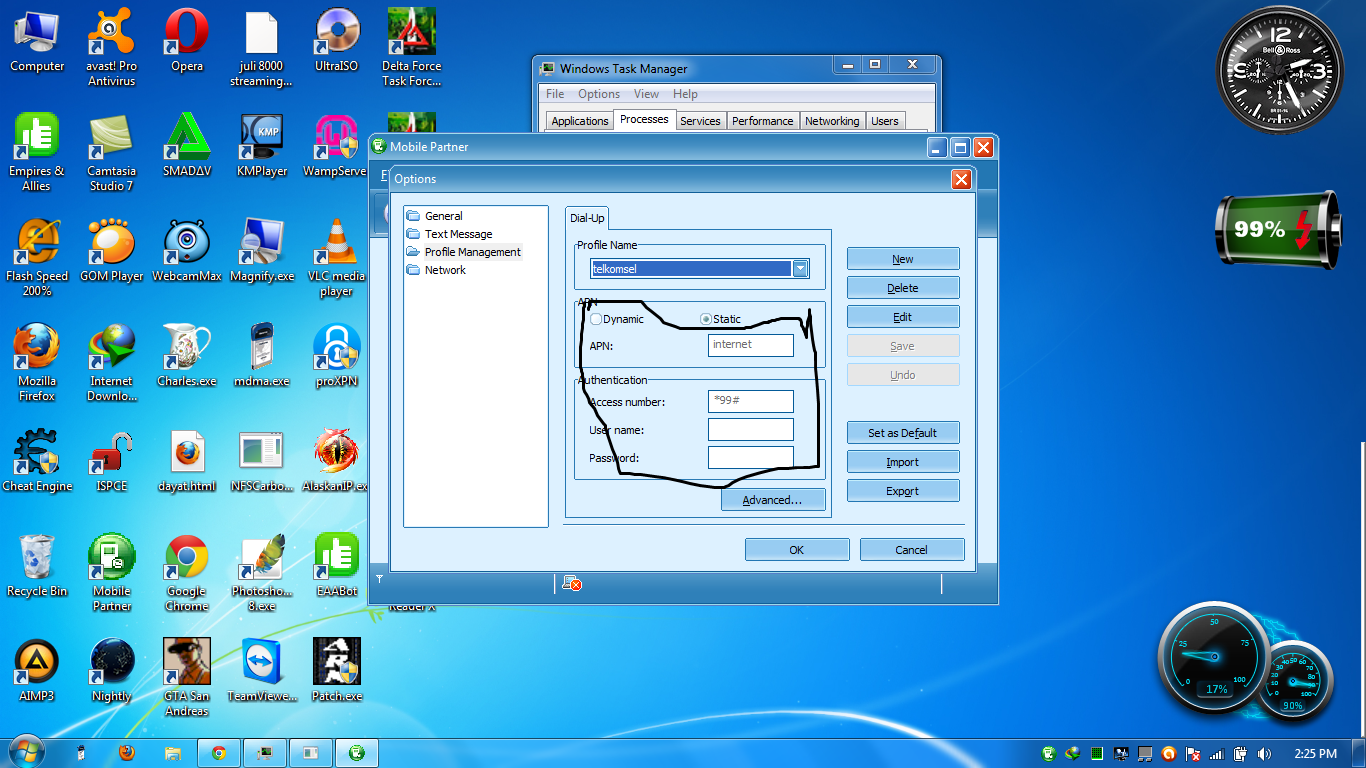Viewport: 1366px width, 768px height.
Task: Open Task Manager View menu
Action: coord(647,94)
